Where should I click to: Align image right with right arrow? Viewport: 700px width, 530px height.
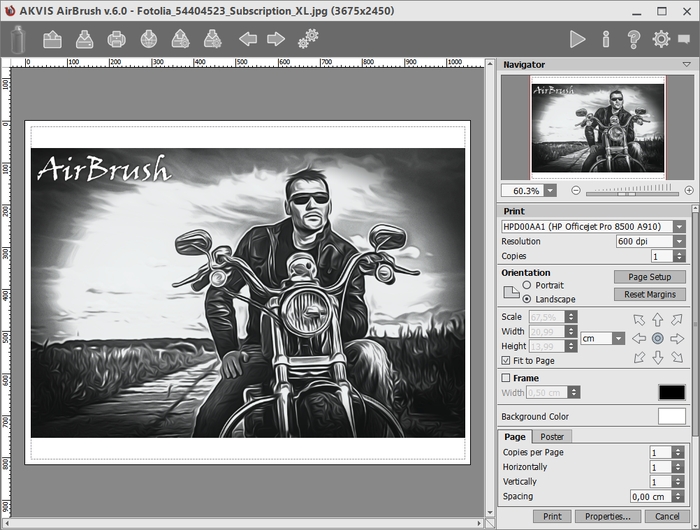coord(677,338)
